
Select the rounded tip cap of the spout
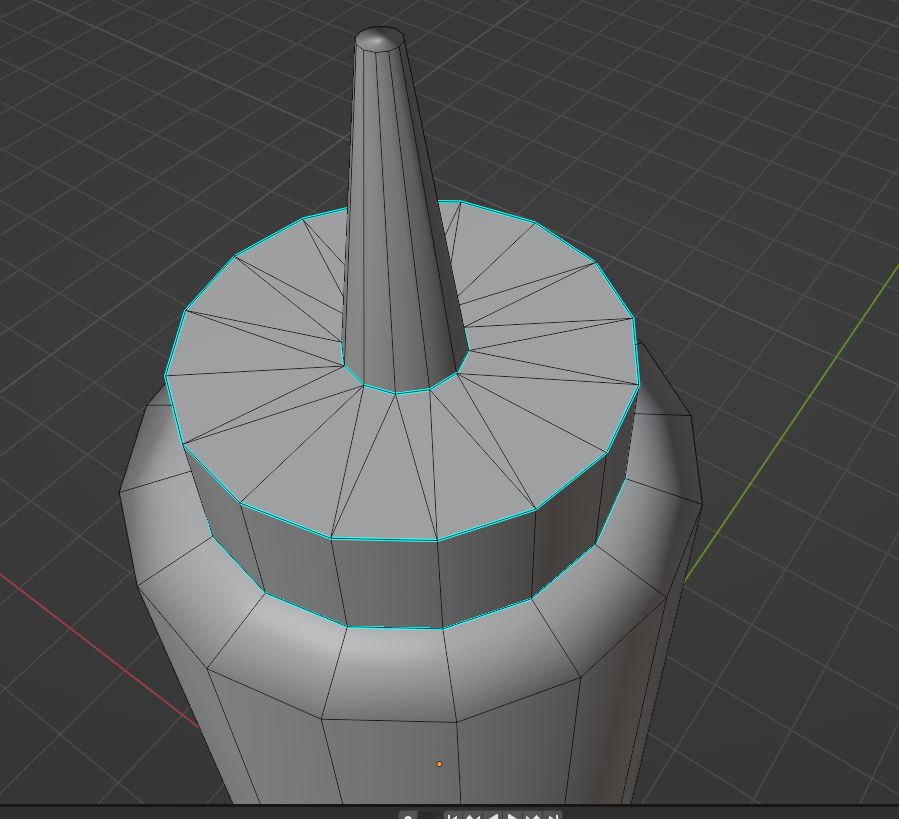click(x=379, y=39)
